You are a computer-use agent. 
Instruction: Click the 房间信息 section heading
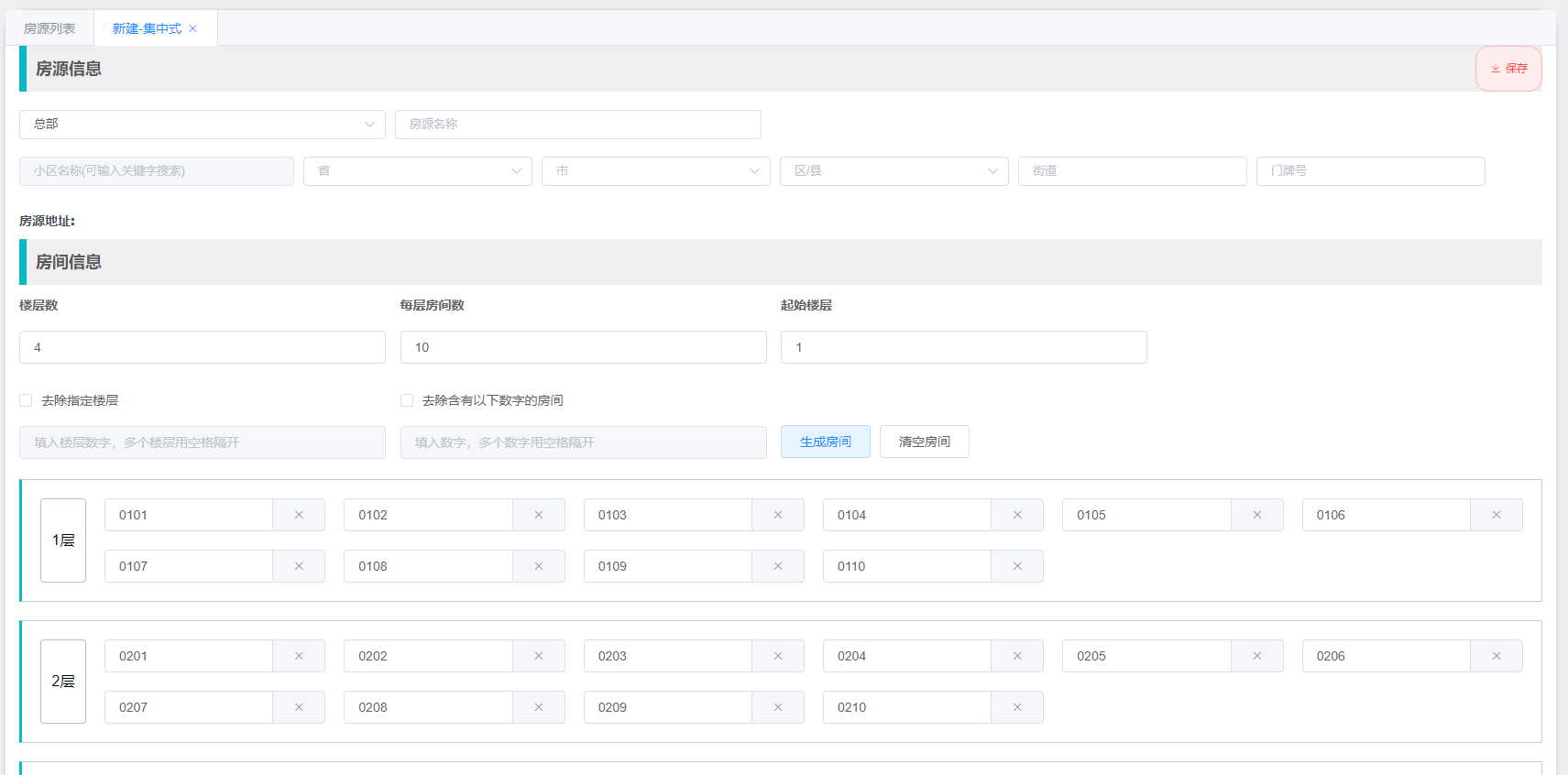point(69,262)
